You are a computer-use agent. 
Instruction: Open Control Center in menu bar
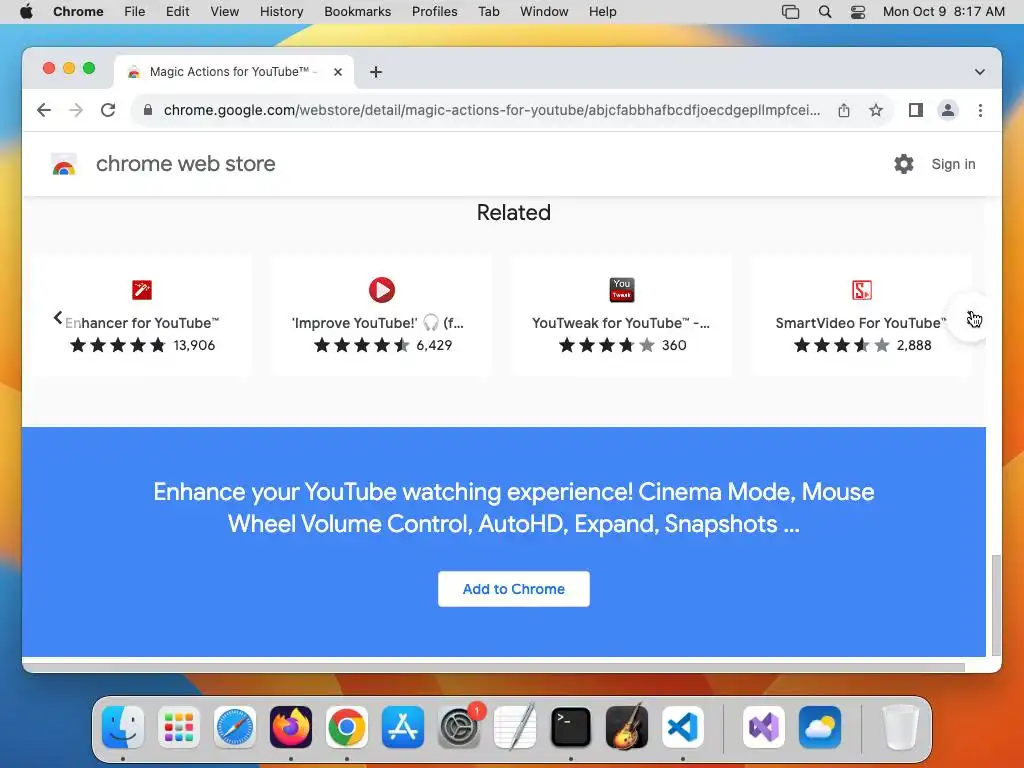pyautogui.click(x=857, y=12)
